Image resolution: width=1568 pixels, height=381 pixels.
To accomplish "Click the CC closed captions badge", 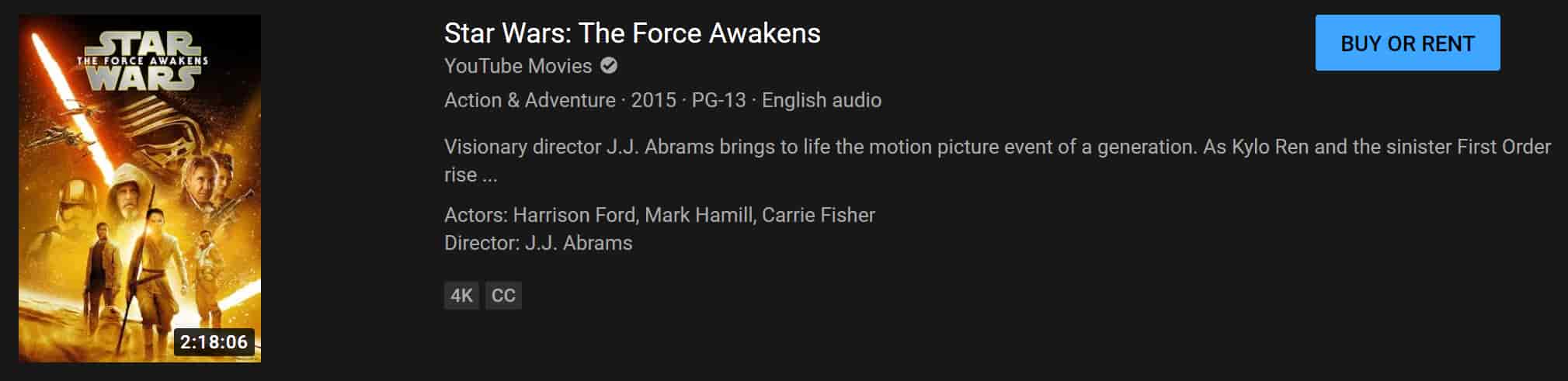I will (503, 296).
